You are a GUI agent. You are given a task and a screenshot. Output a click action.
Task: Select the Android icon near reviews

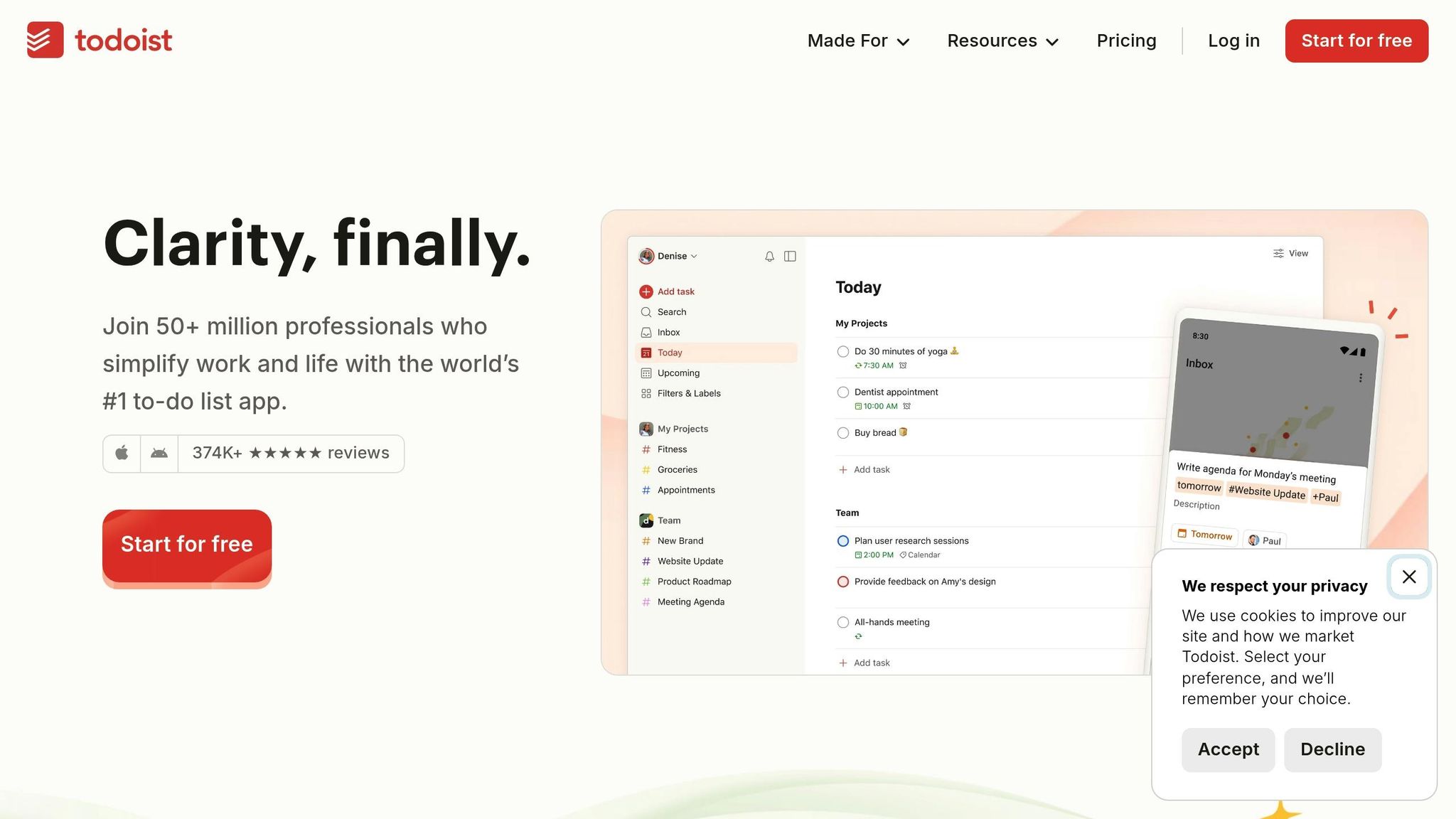pos(159,453)
